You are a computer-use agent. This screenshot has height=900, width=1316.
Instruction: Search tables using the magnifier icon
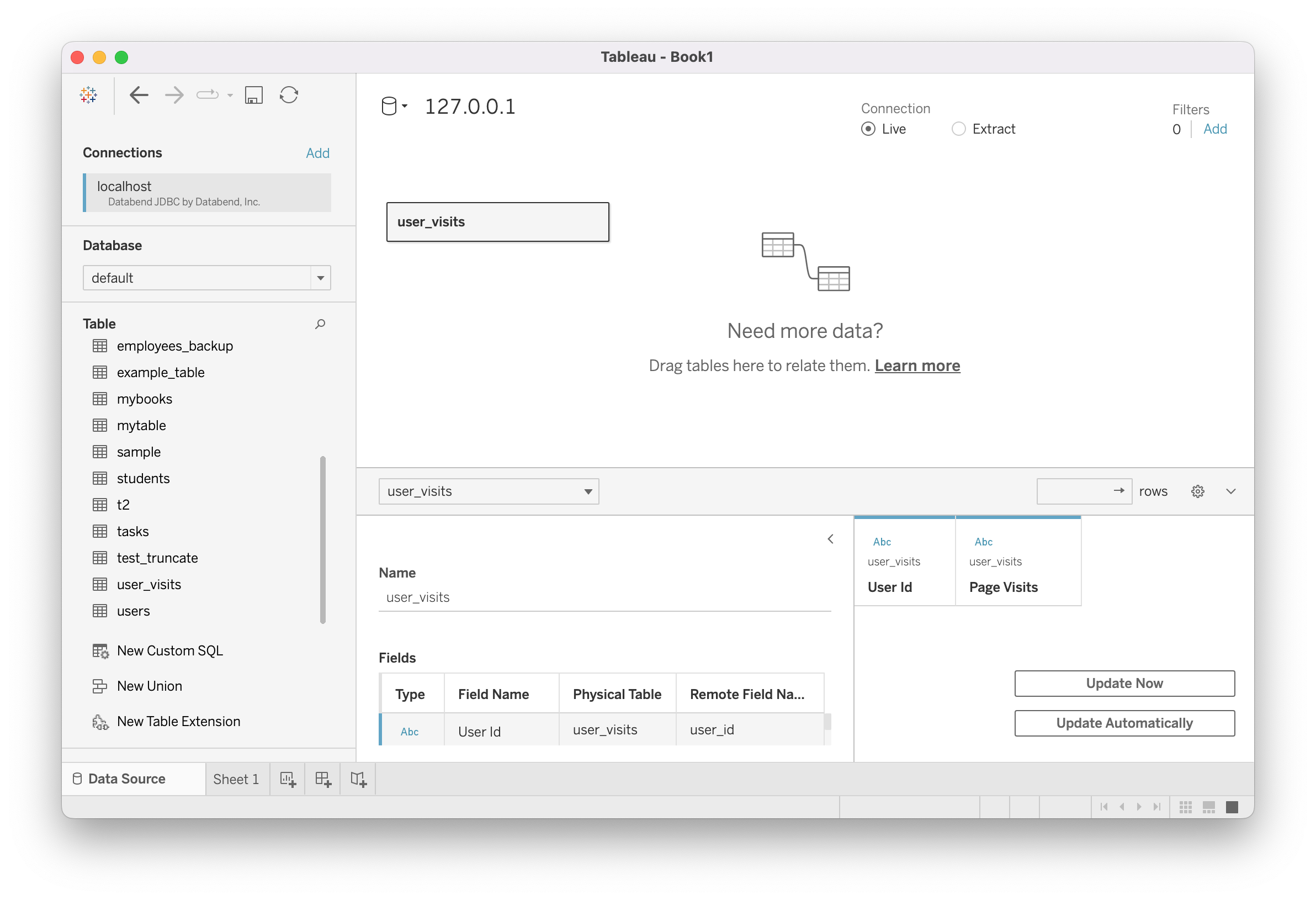[321, 324]
